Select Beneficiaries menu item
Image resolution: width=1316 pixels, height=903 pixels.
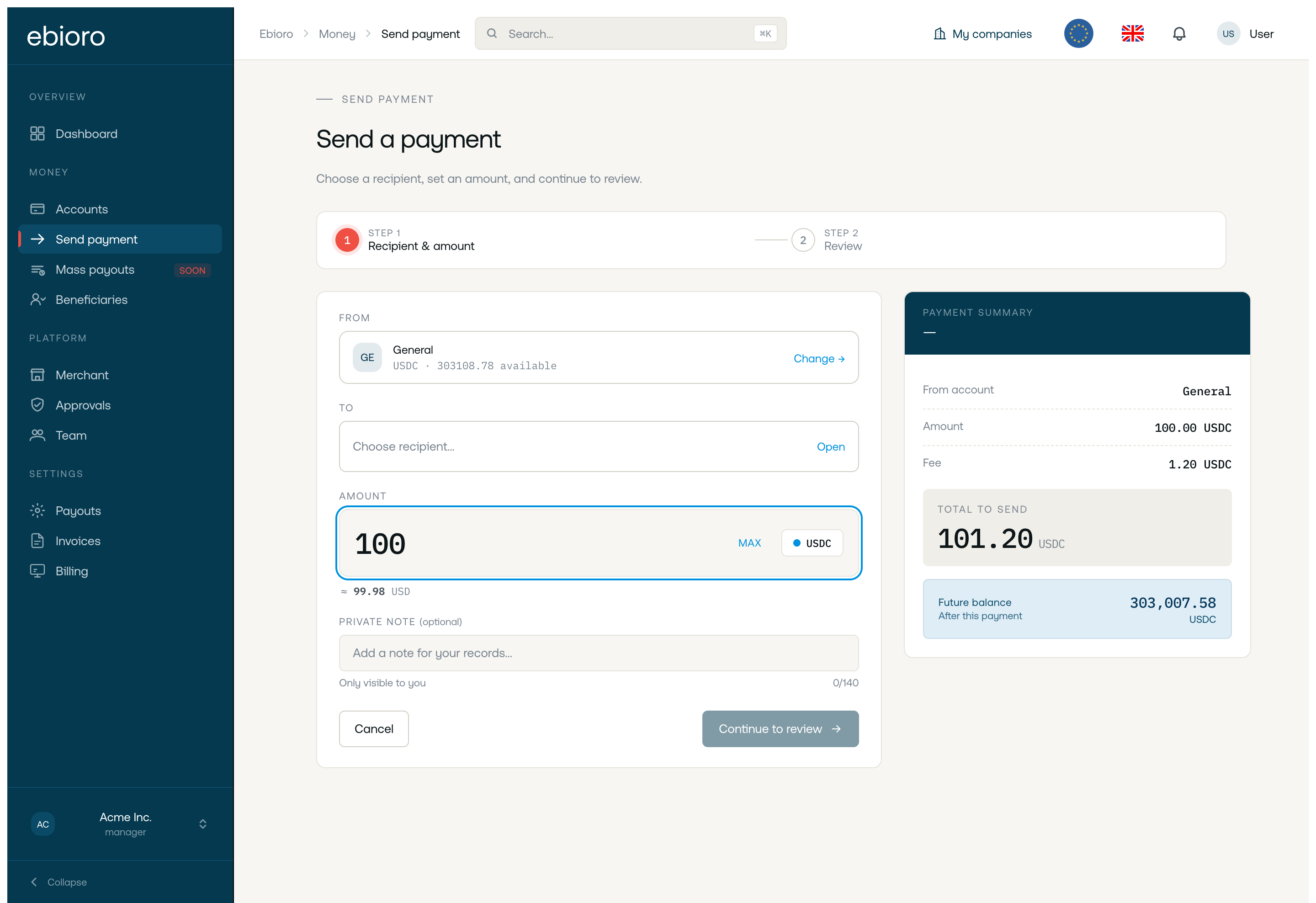pos(120,299)
